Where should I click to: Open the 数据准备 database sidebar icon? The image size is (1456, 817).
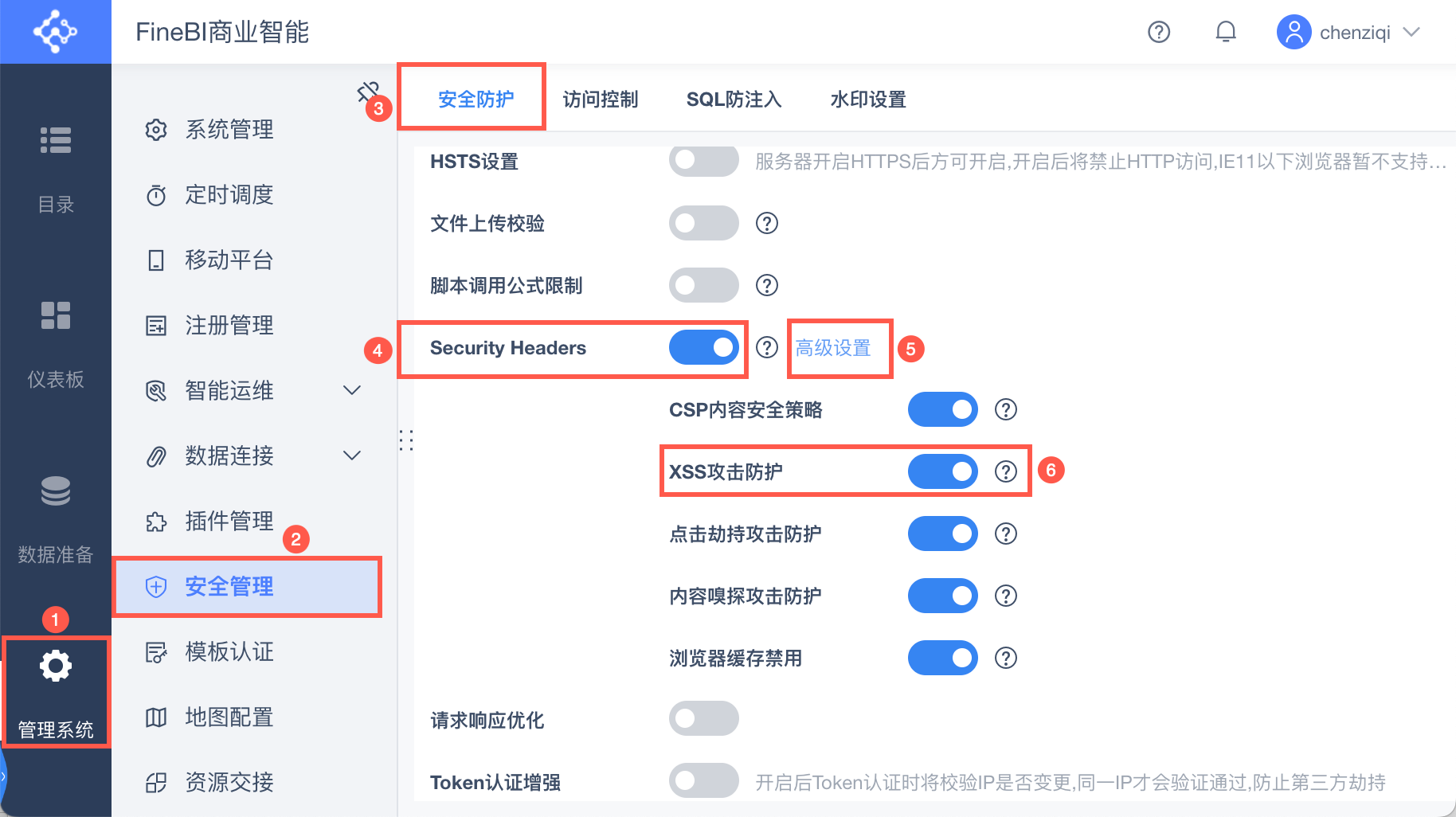click(x=56, y=491)
